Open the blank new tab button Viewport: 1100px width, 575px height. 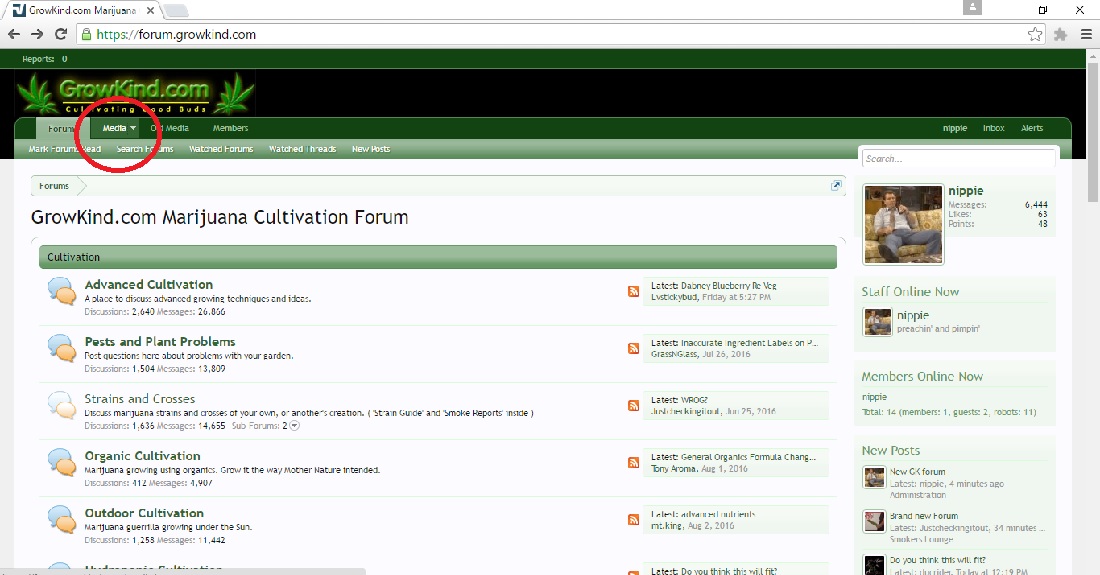coord(176,11)
